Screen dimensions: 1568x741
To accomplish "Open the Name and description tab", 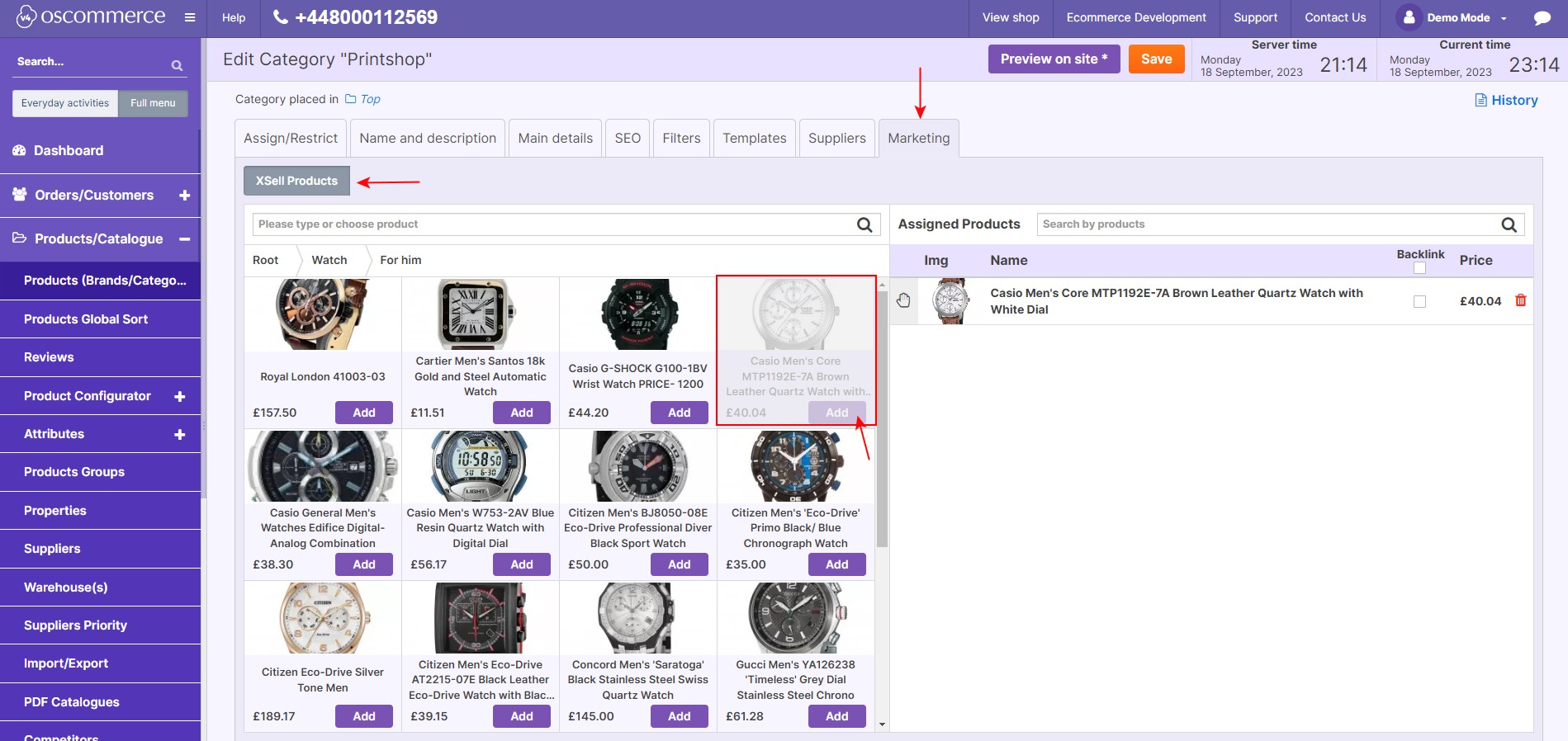I will pos(428,138).
